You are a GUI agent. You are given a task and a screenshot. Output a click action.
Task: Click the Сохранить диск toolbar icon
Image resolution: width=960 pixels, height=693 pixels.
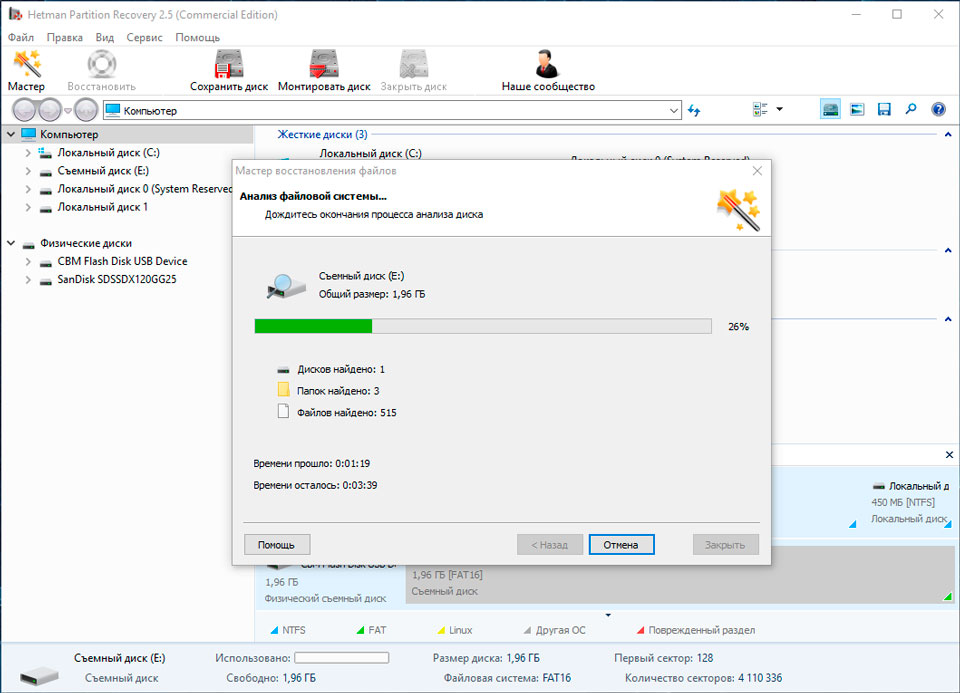[229, 64]
